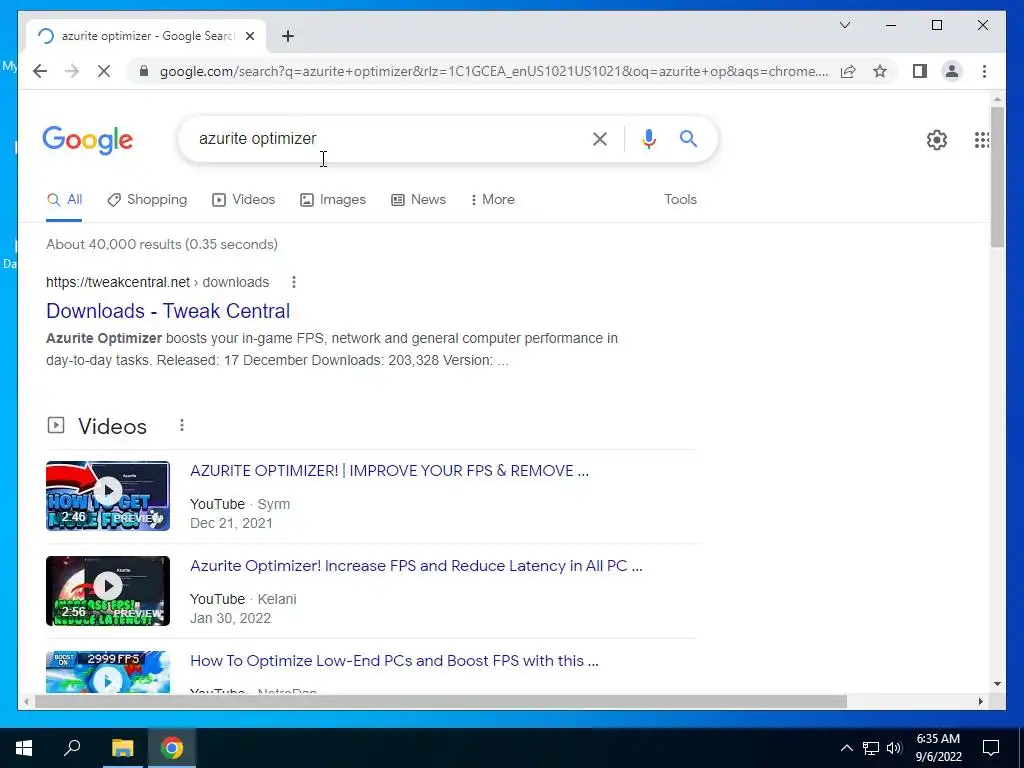Open File Explorer from taskbar
Image resolution: width=1024 pixels, height=768 pixels.
tap(122, 748)
